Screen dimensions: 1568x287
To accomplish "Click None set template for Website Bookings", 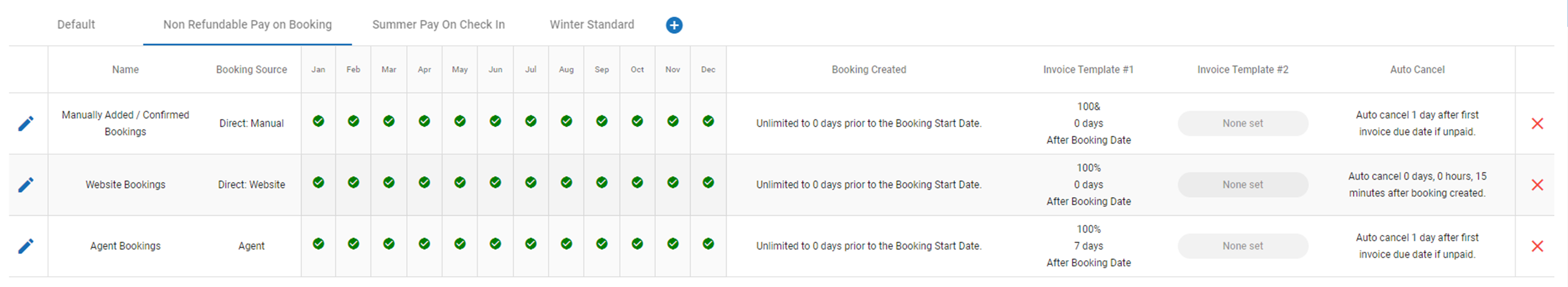I will 1242,185.
